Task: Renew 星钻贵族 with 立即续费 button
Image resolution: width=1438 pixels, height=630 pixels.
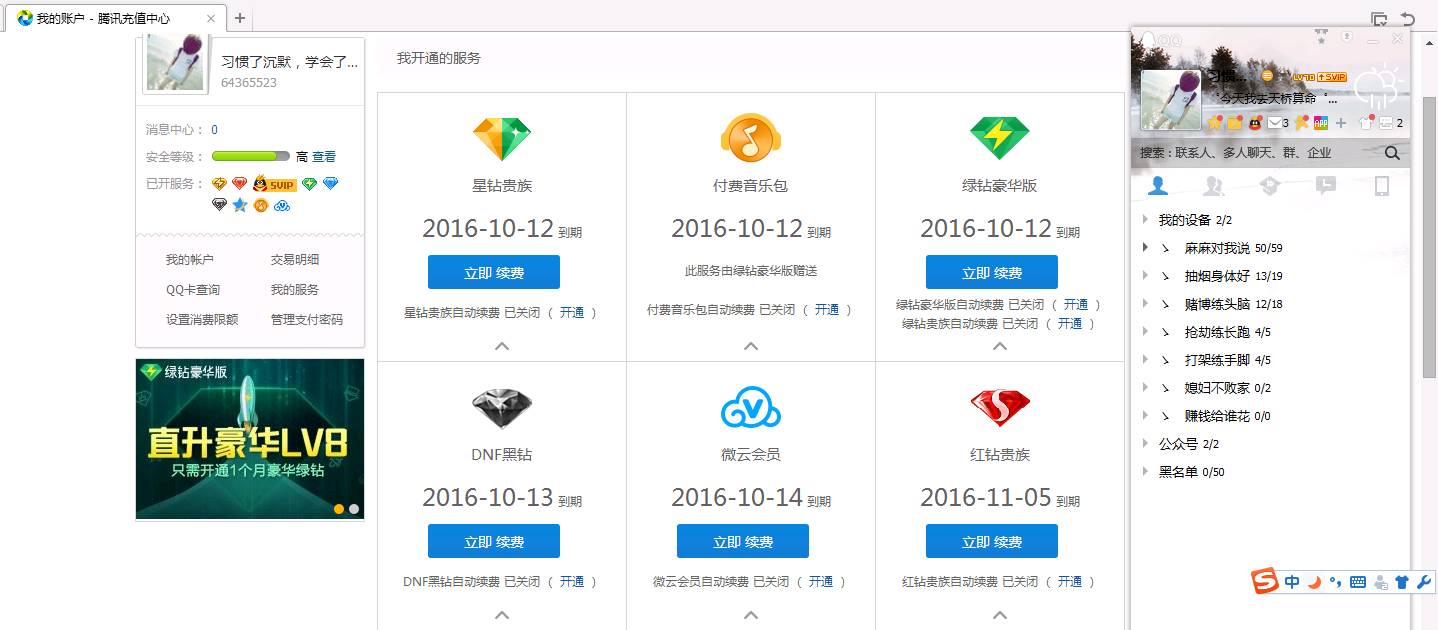Action: pyautogui.click(x=494, y=273)
